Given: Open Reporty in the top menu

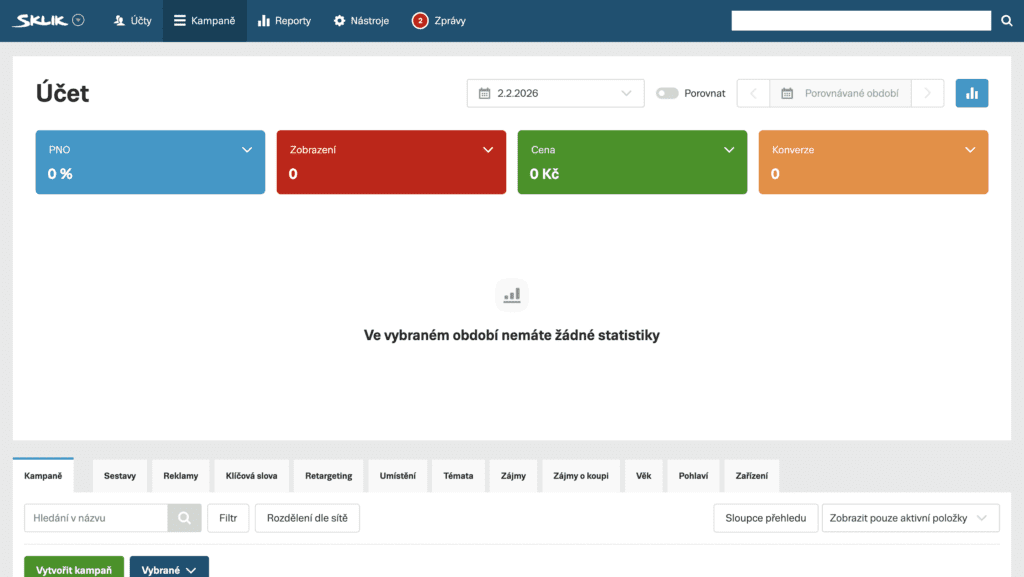Looking at the screenshot, I should click(284, 21).
